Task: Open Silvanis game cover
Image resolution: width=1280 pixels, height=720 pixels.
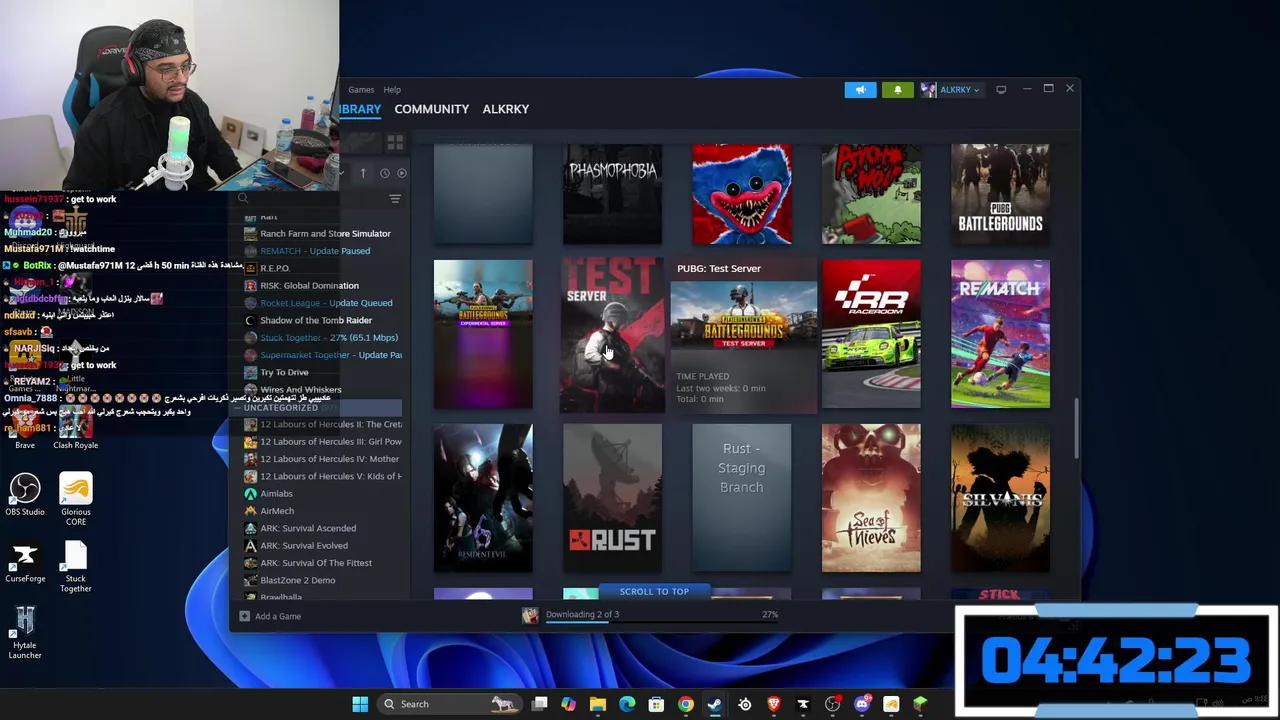Action: point(1000,498)
